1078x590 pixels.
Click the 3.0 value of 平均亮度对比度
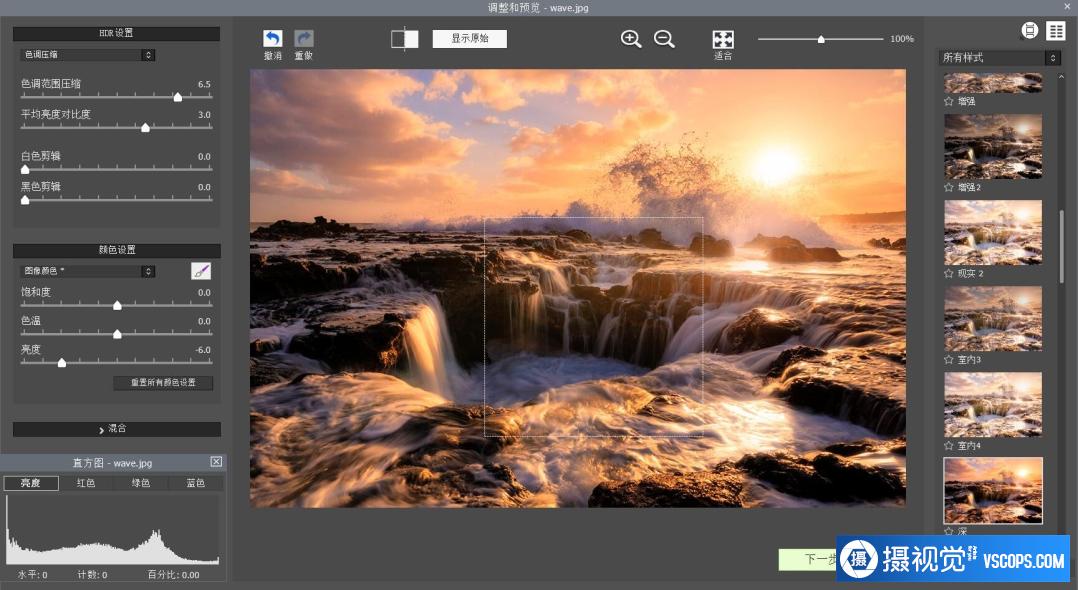pyautogui.click(x=204, y=114)
